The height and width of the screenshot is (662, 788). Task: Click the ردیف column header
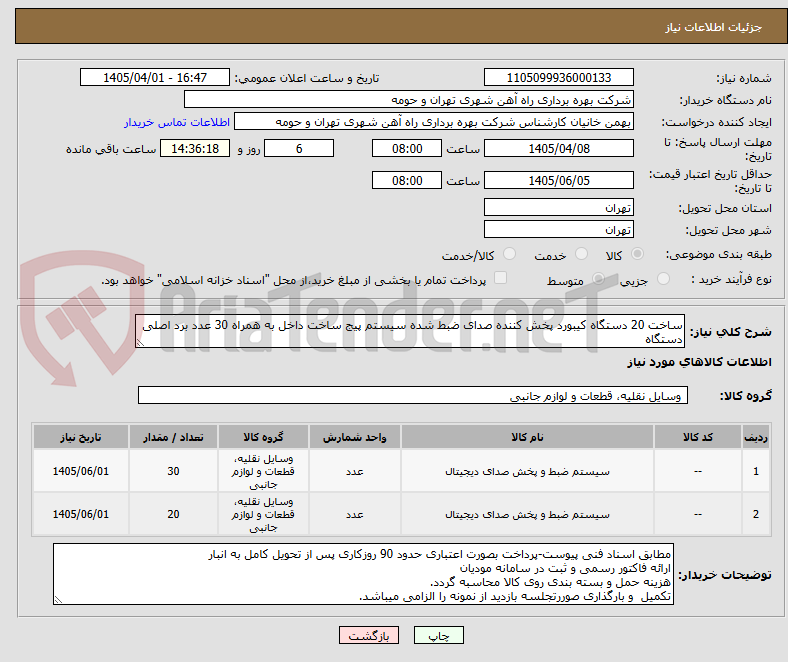[756, 437]
